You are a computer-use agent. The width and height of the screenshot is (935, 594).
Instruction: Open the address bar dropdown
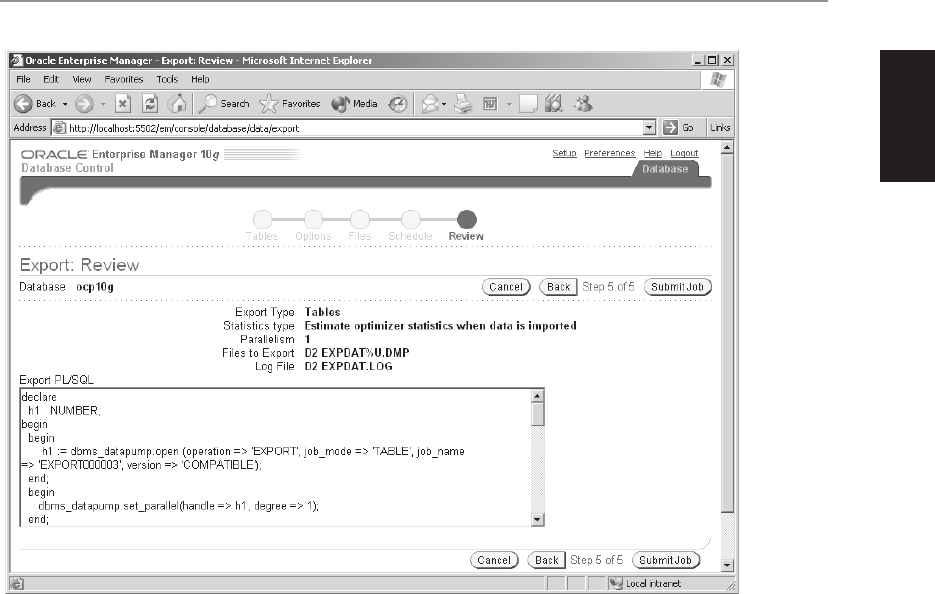coord(649,128)
